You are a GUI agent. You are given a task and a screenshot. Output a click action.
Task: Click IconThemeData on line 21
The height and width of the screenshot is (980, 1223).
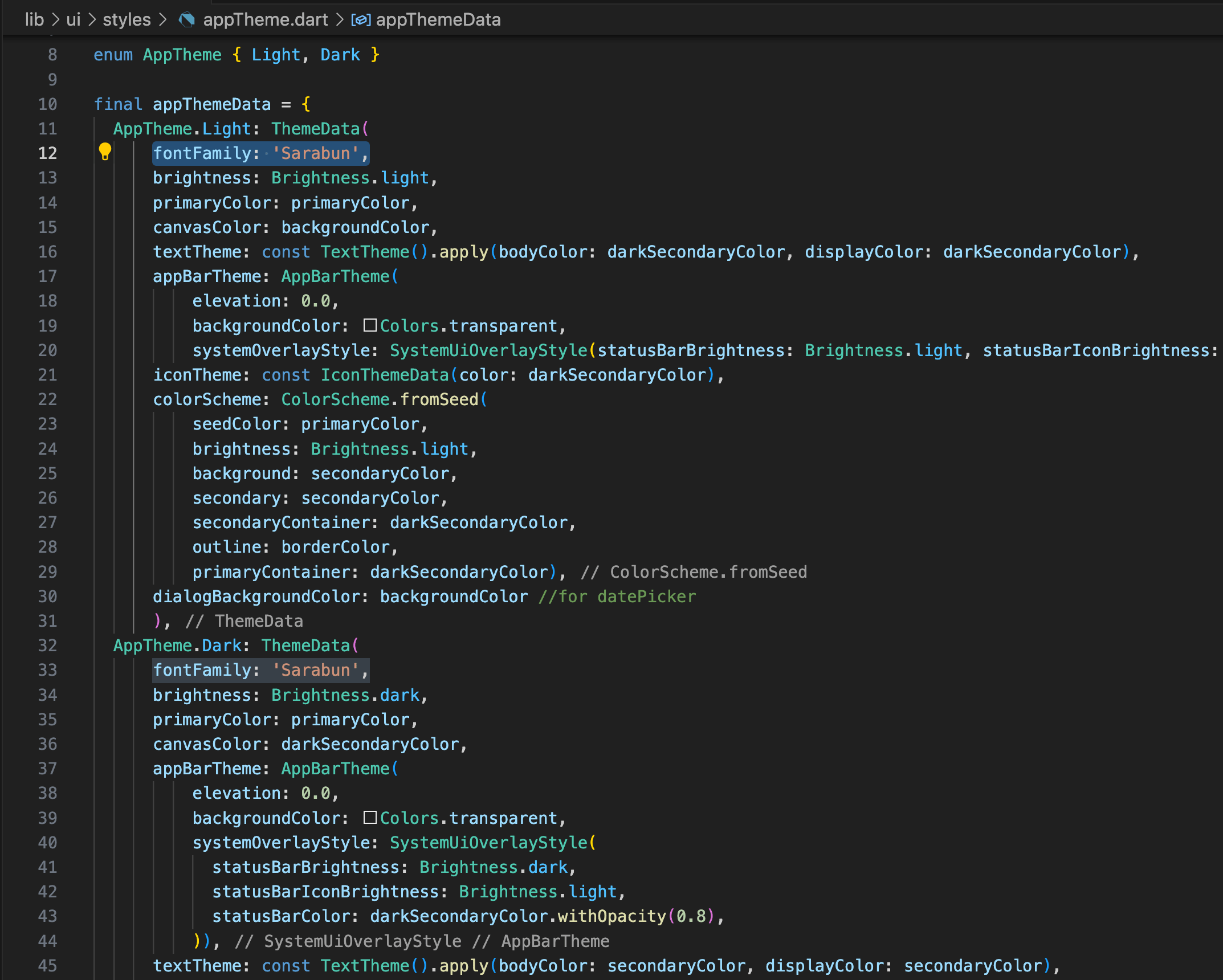(x=385, y=375)
